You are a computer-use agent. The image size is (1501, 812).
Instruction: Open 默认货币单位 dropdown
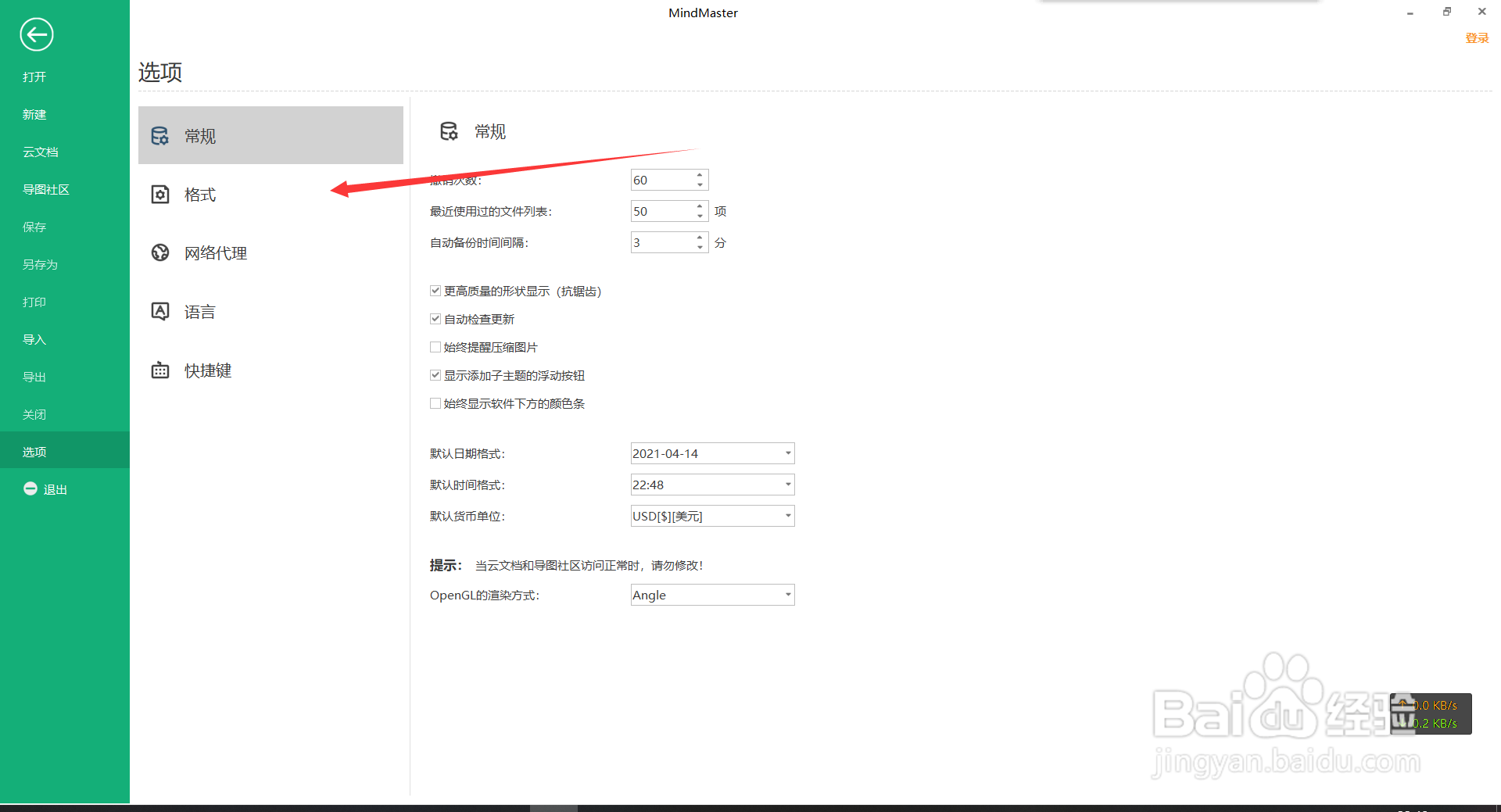pyautogui.click(x=712, y=516)
